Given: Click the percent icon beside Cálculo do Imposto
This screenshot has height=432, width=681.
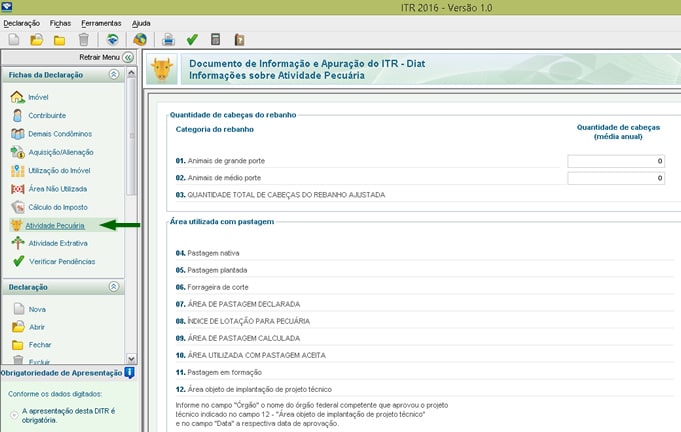Looking at the screenshot, I should coord(18,207).
